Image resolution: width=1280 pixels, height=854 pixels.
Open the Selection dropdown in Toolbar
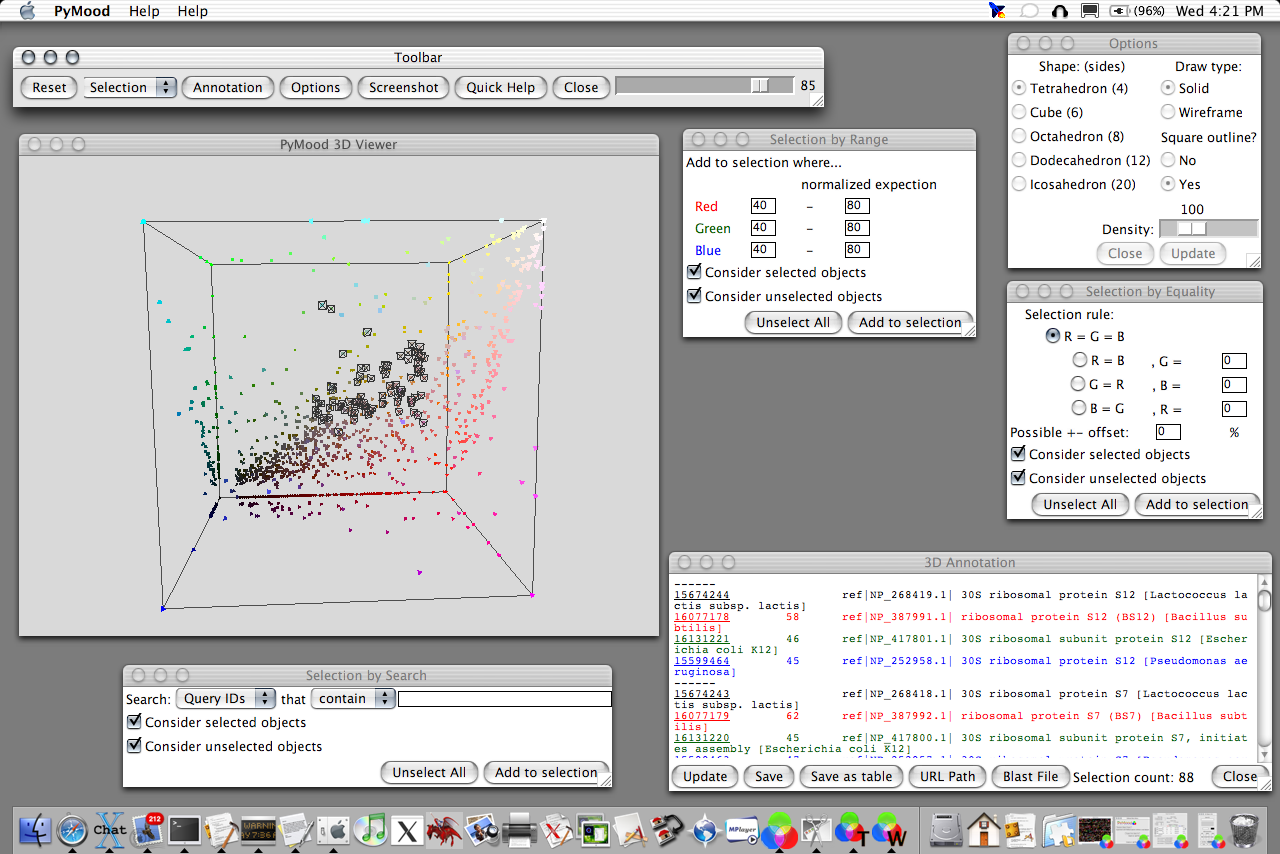130,87
